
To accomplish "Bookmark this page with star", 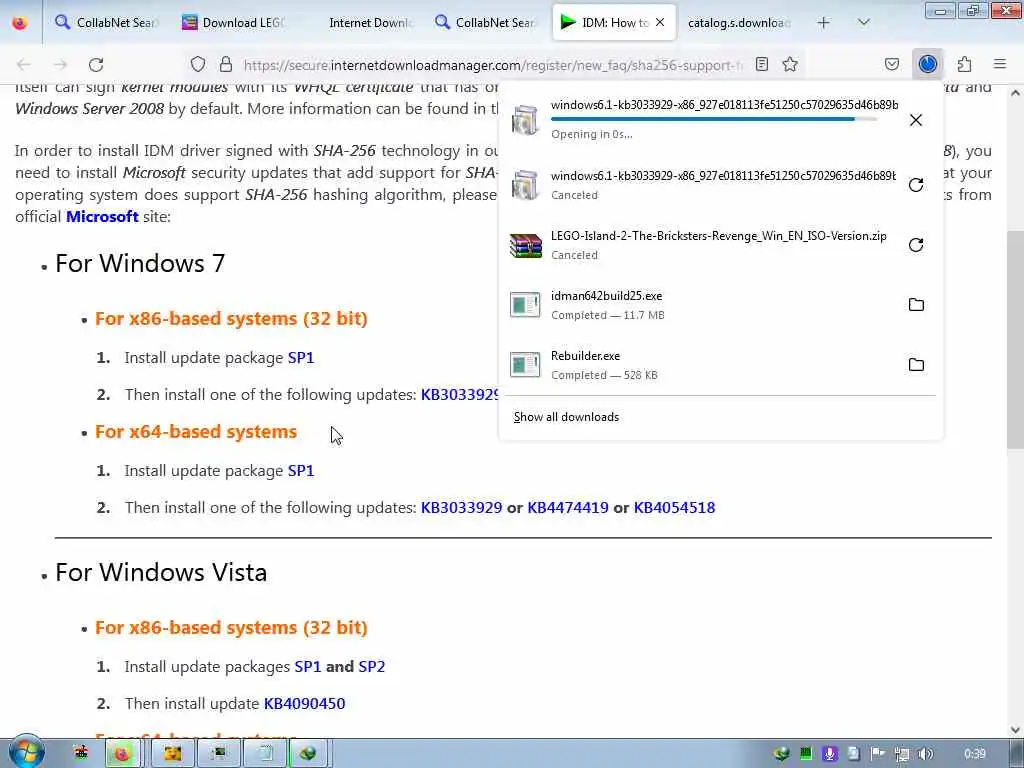I will click(790, 64).
